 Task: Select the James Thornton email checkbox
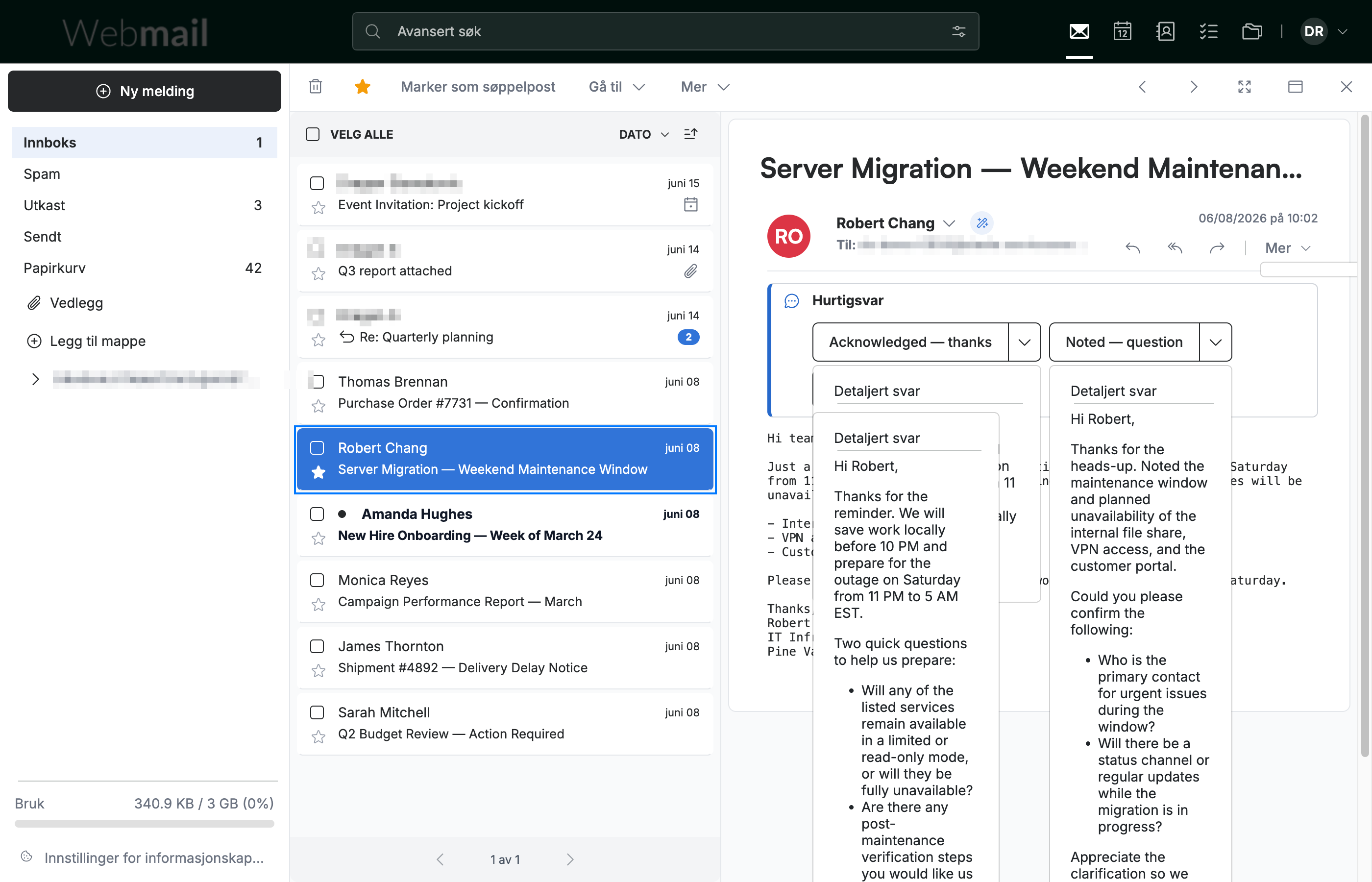coord(317,646)
